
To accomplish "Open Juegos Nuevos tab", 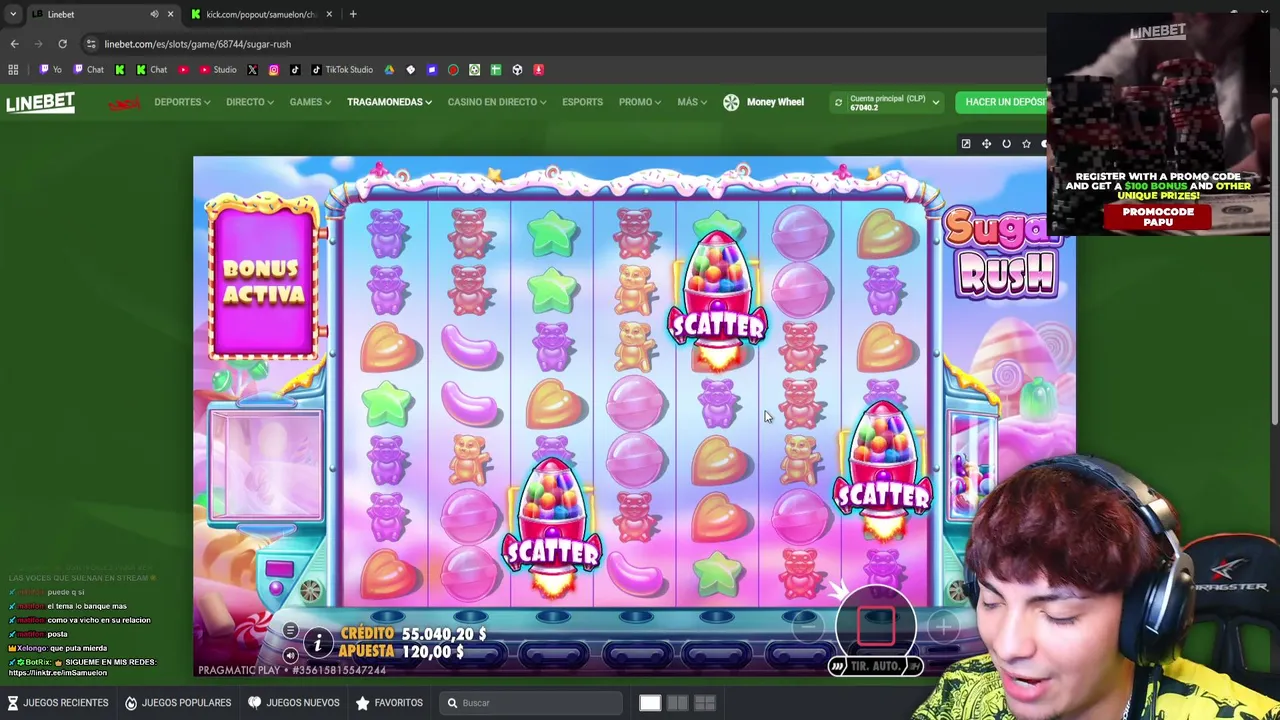I will point(293,703).
